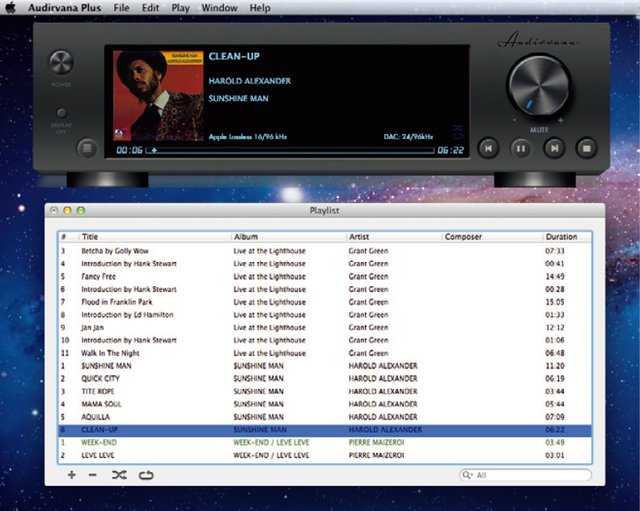Viewport: 640px width, 511px height.
Task: Skip to the next track
Action: coord(553,148)
